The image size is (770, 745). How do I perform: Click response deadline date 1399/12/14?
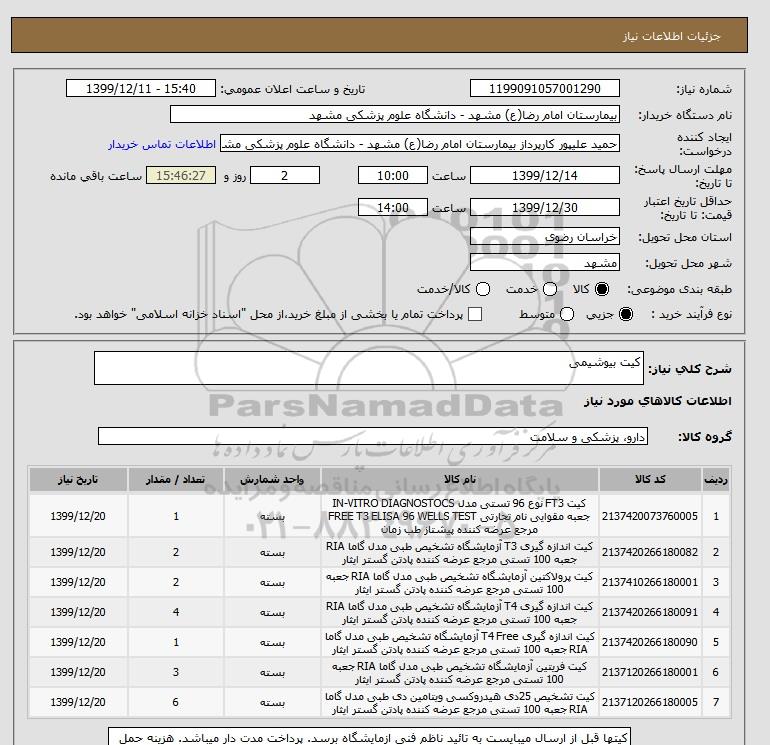point(545,175)
